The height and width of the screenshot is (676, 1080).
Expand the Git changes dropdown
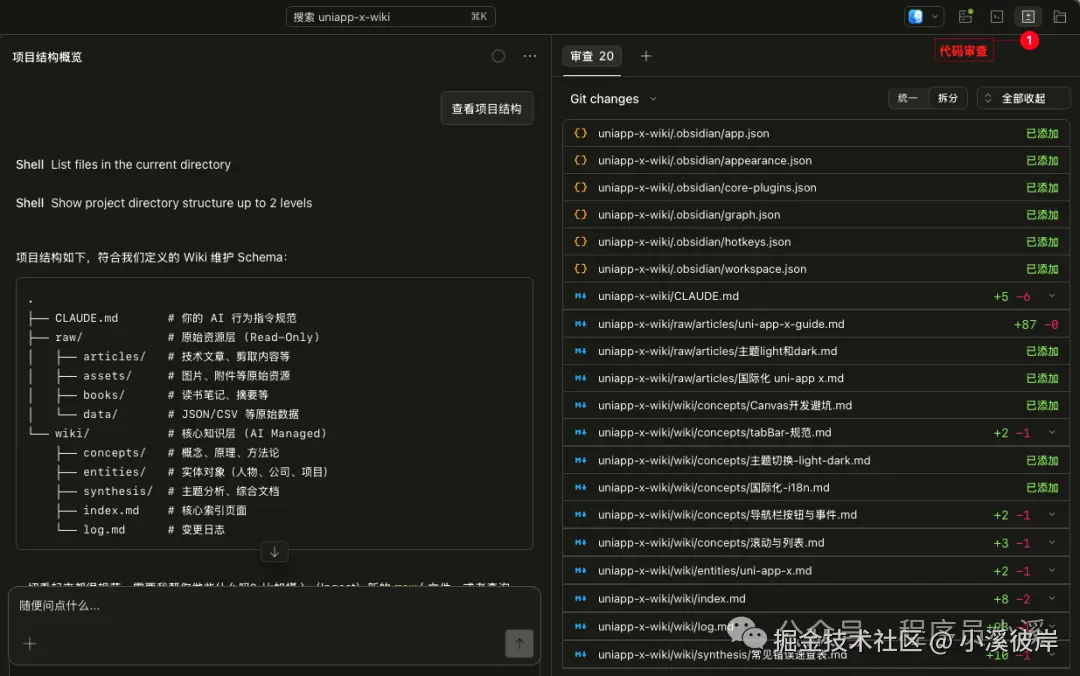(613, 99)
